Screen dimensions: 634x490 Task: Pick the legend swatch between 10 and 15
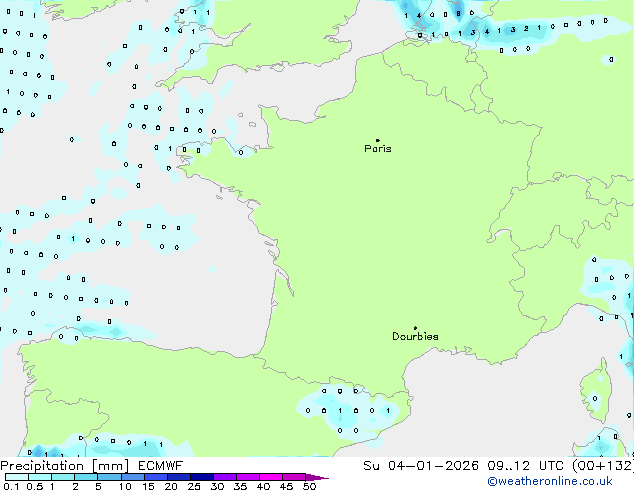[132, 477]
